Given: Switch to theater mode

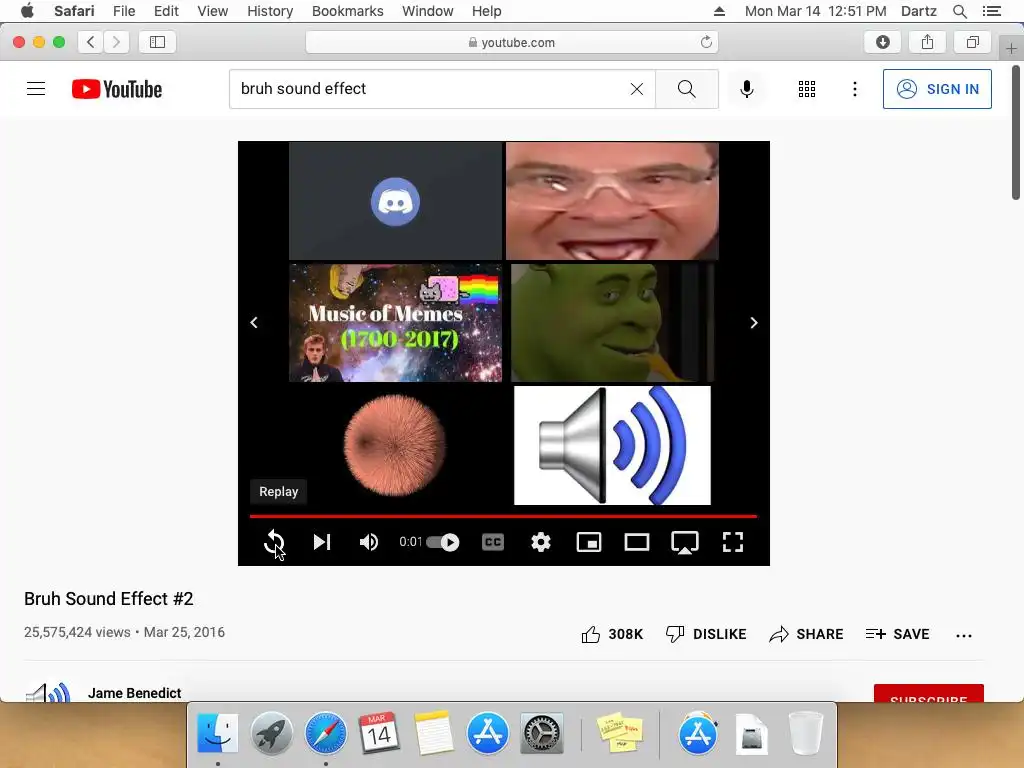Looking at the screenshot, I should (x=637, y=542).
